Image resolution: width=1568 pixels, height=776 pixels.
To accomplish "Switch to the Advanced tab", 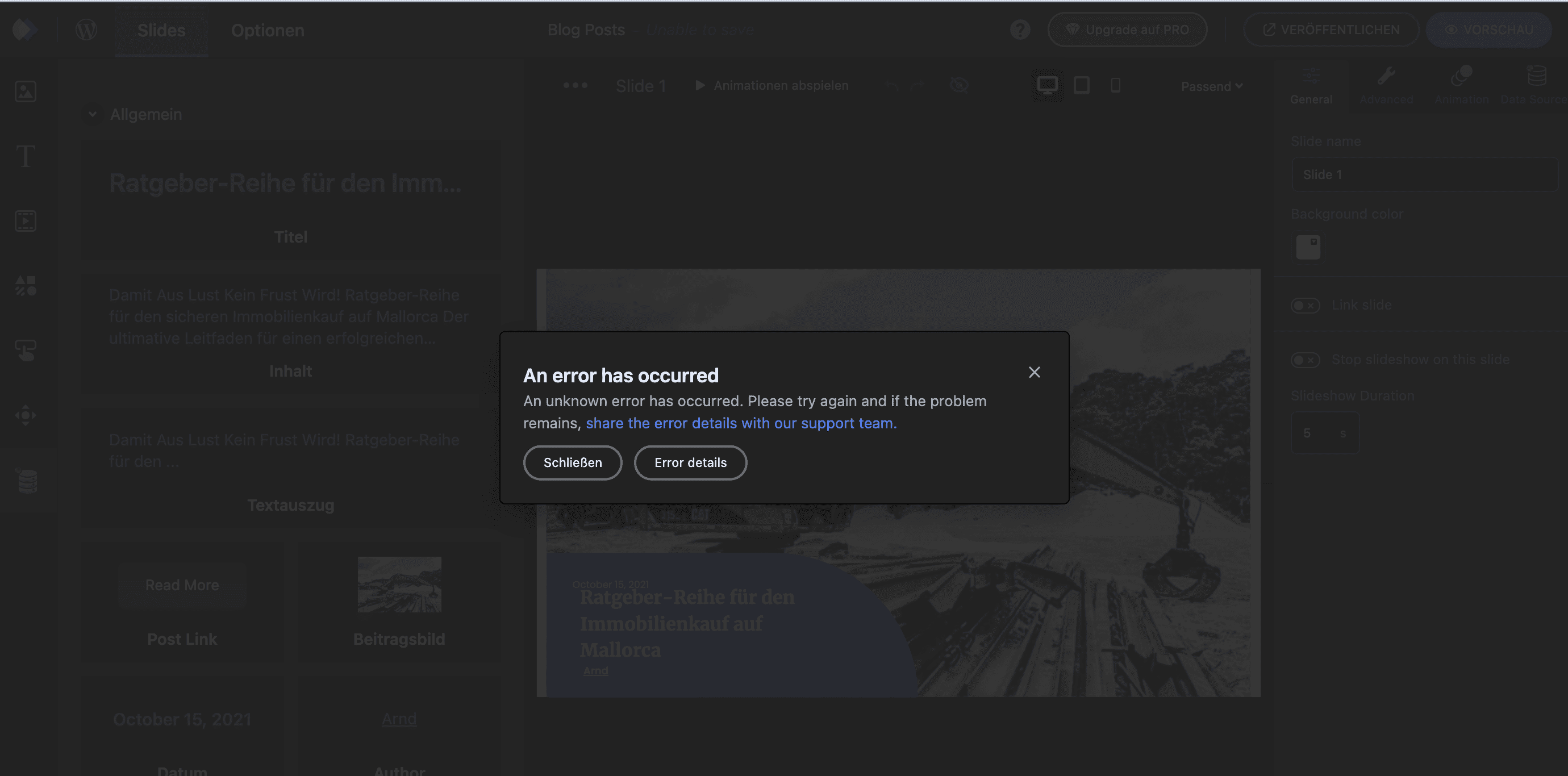I will click(x=1386, y=85).
